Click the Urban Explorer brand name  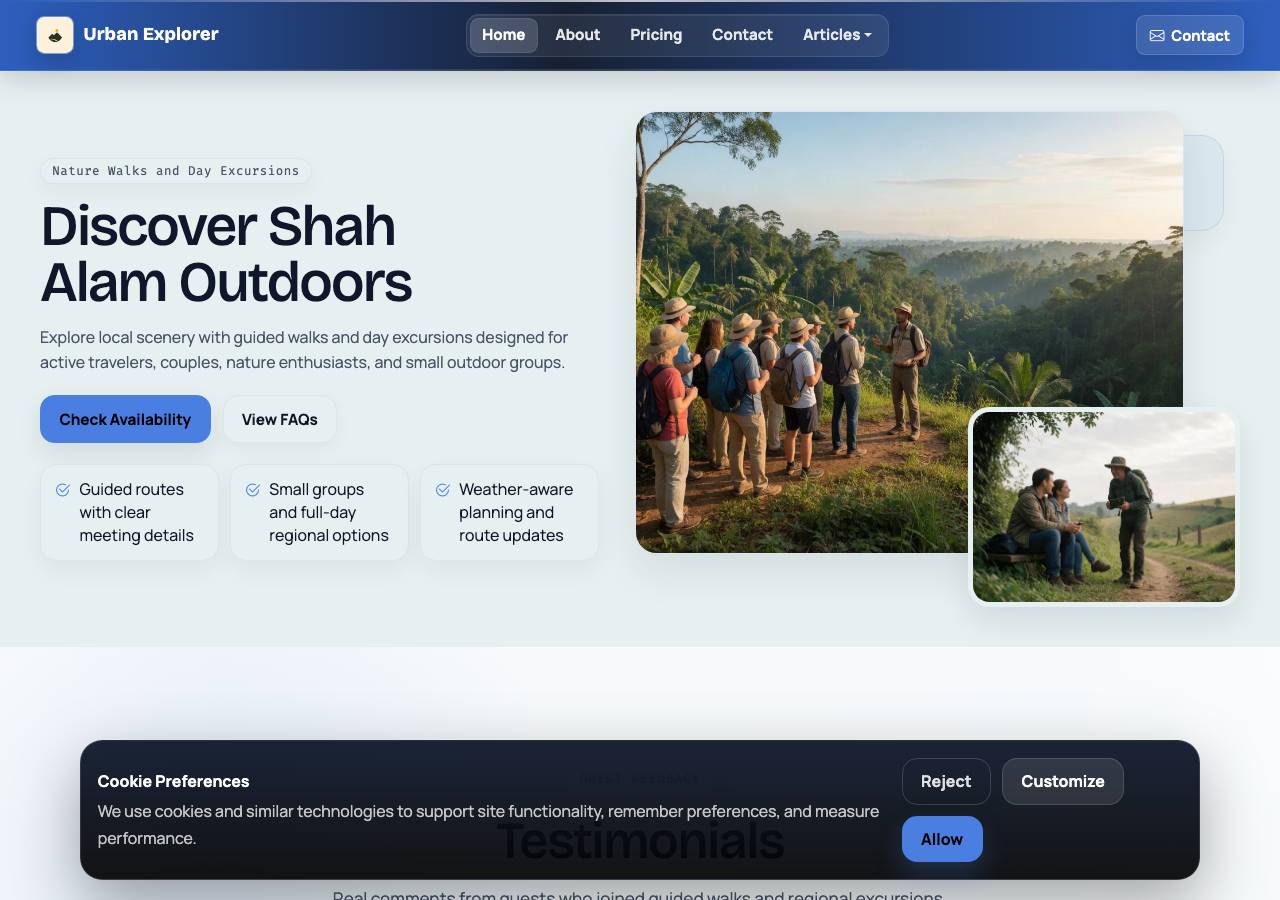tap(151, 34)
